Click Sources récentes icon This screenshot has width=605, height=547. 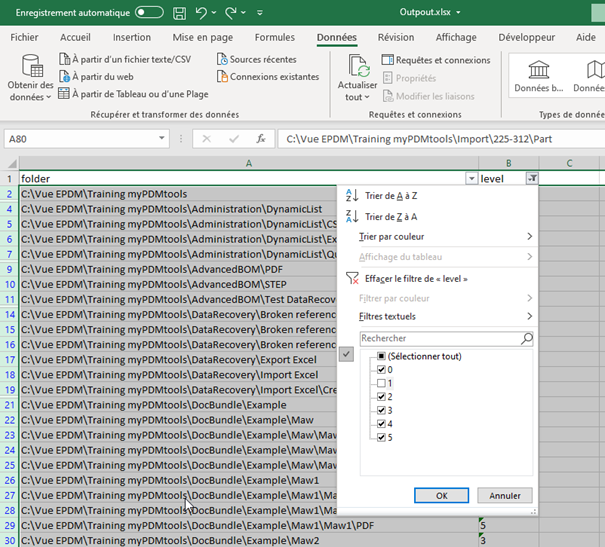(222, 60)
